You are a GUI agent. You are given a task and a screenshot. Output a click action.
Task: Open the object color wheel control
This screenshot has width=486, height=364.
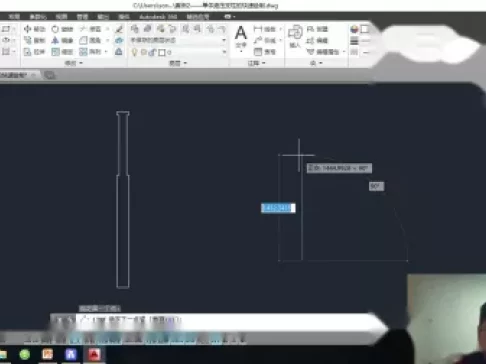[354, 29]
